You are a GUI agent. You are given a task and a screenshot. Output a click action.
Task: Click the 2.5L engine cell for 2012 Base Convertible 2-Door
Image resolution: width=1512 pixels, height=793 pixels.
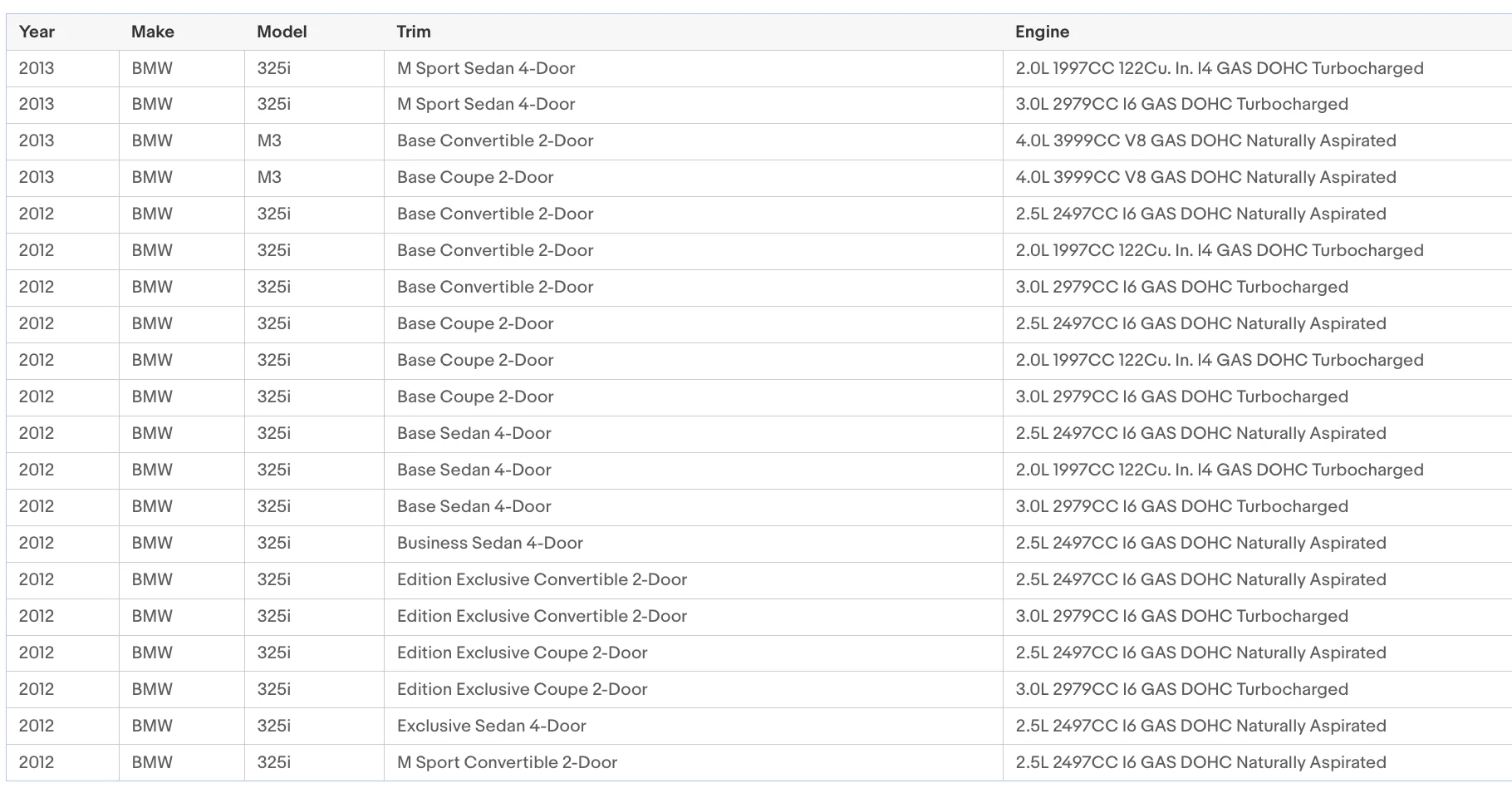point(1258,214)
